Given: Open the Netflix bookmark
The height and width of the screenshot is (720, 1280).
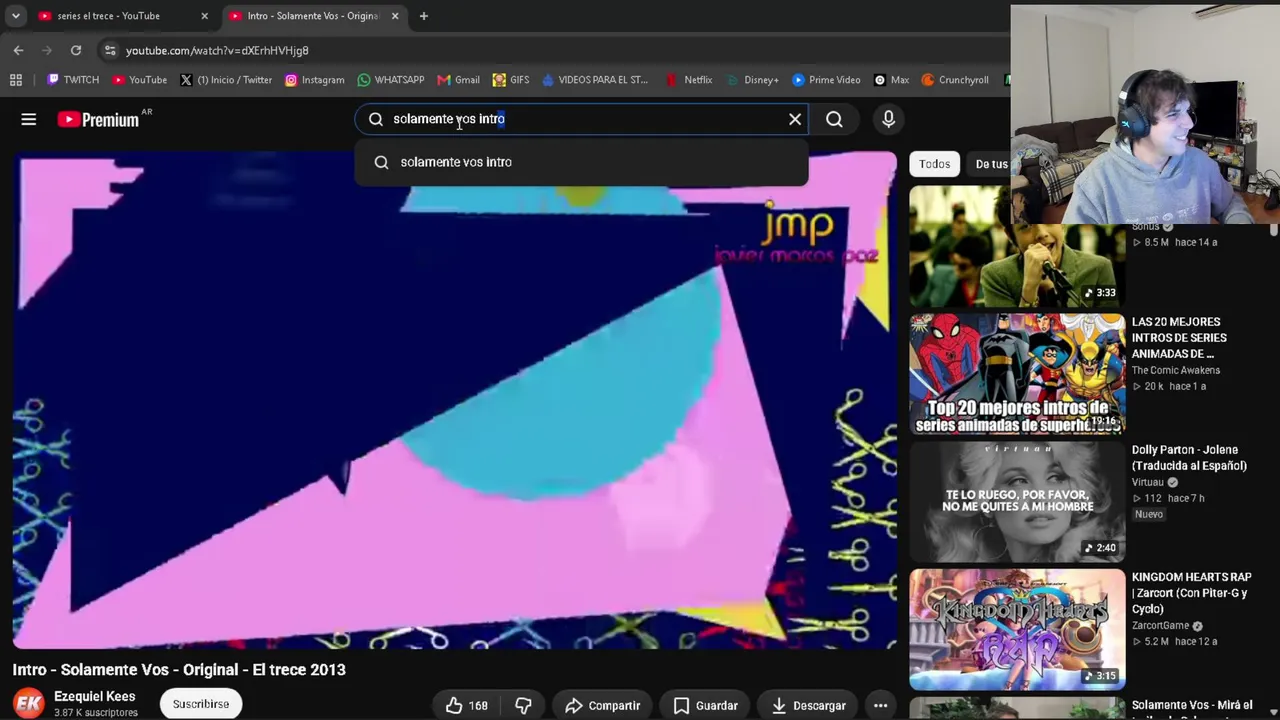Looking at the screenshot, I should pyautogui.click(x=689, y=80).
